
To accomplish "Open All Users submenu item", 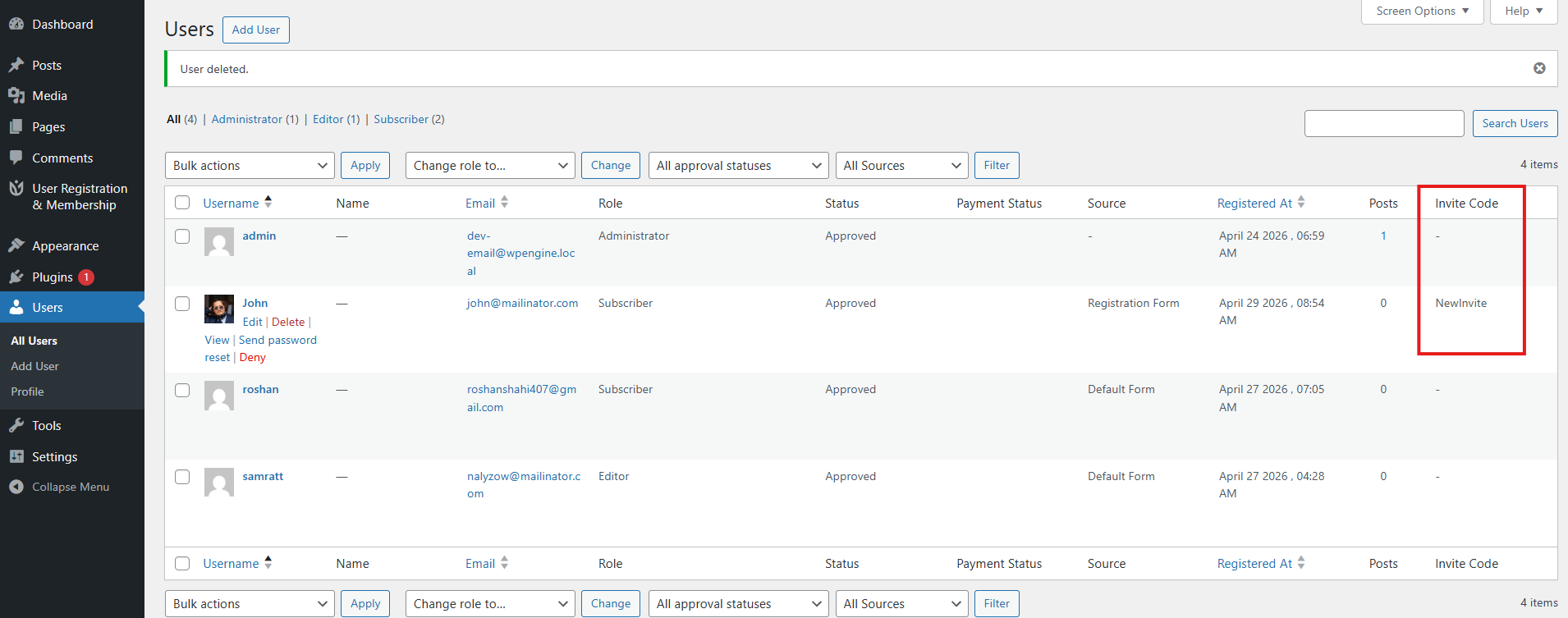I will [x=34, y=341].
